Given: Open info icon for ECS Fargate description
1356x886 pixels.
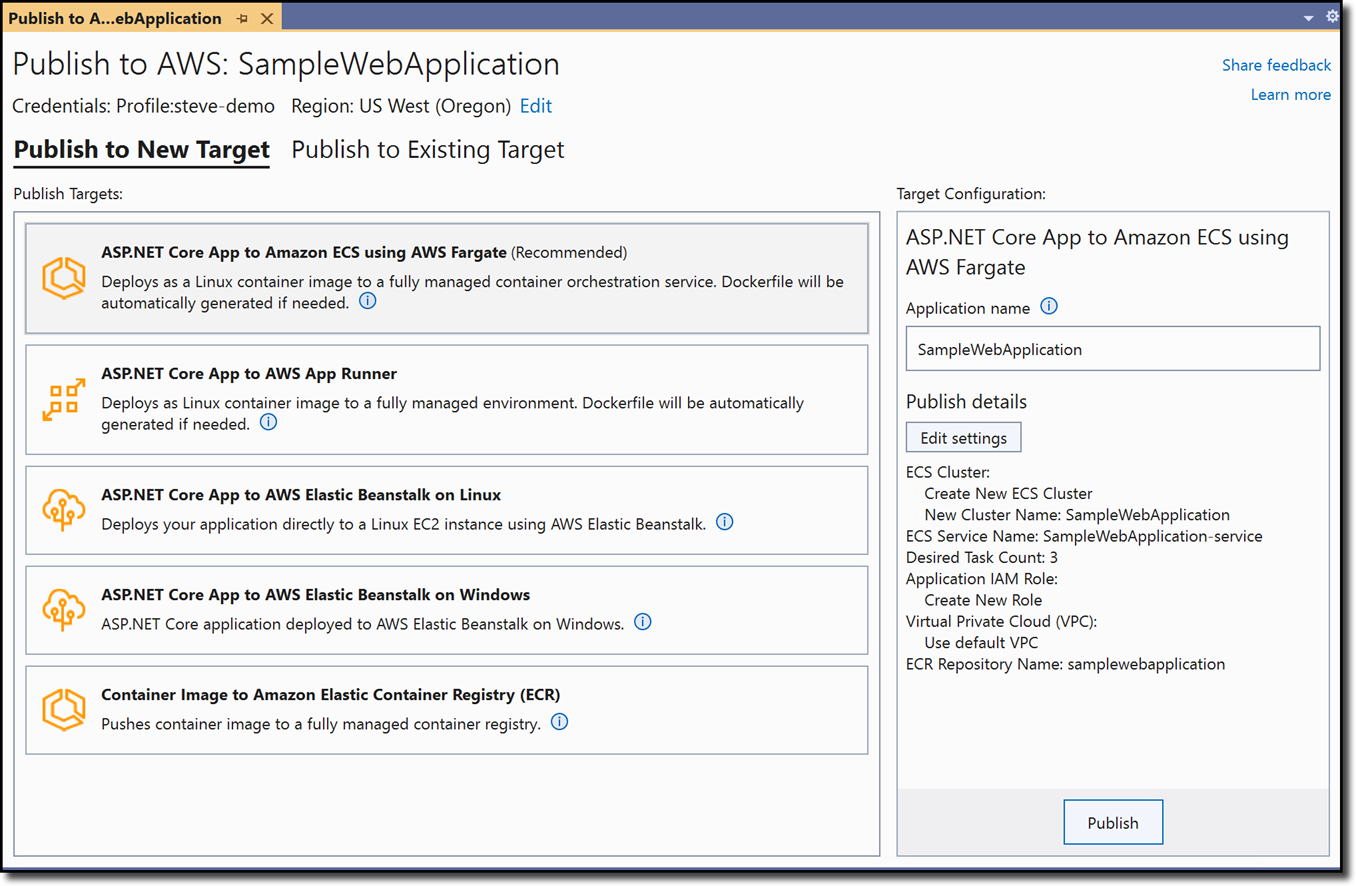Looking at the screenshot, I should pos(367,301).
